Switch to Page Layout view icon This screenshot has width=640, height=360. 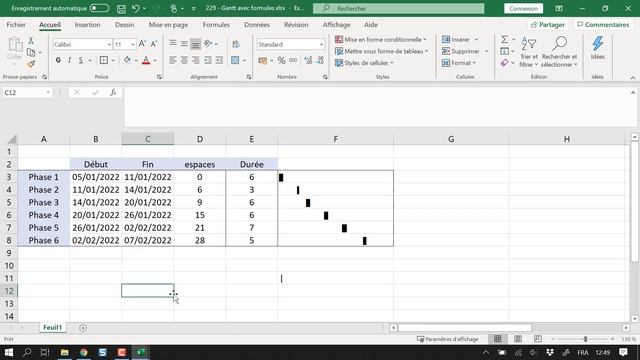(518, 339)
